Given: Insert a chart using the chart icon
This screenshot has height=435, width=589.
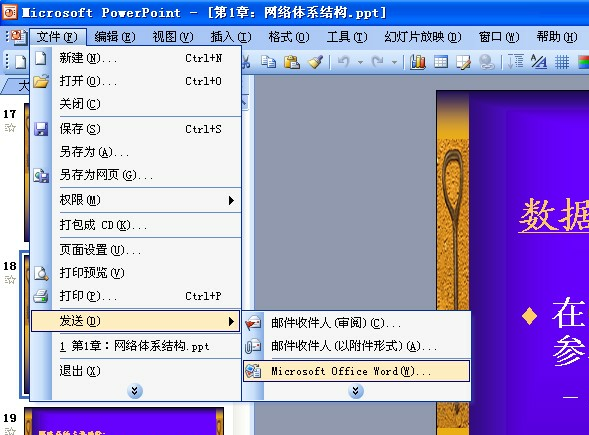Looking at the screenshot, I should pos(417,62).
